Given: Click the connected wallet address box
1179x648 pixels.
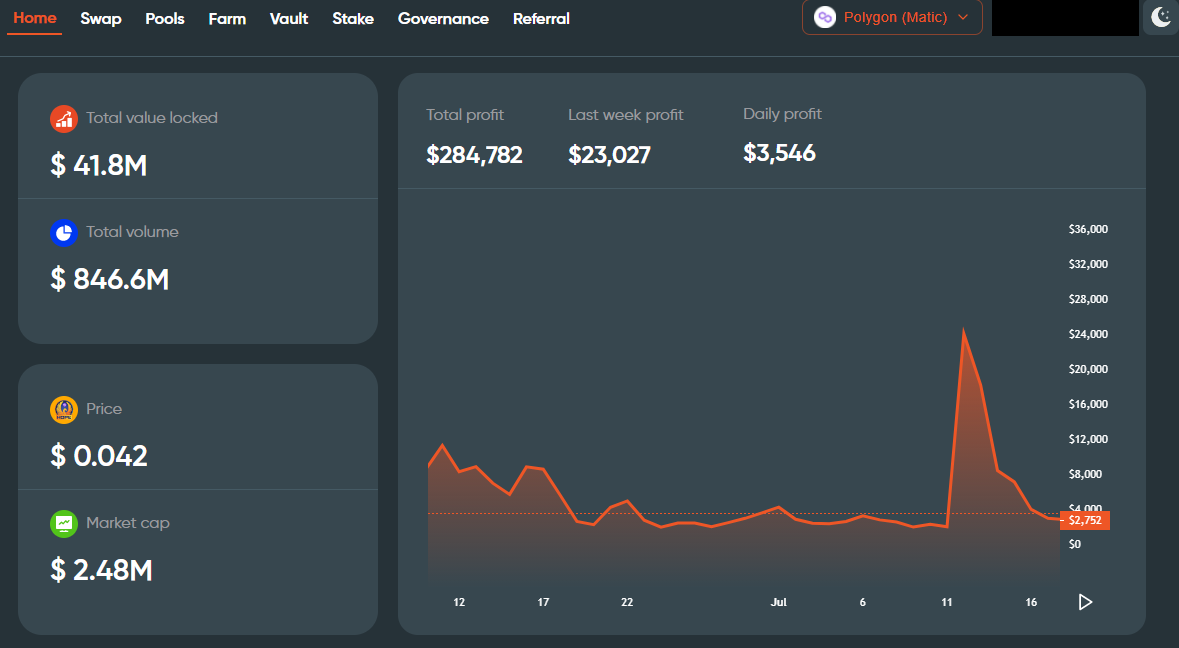Looking at the screenshot, I should tap(1065, 18).
